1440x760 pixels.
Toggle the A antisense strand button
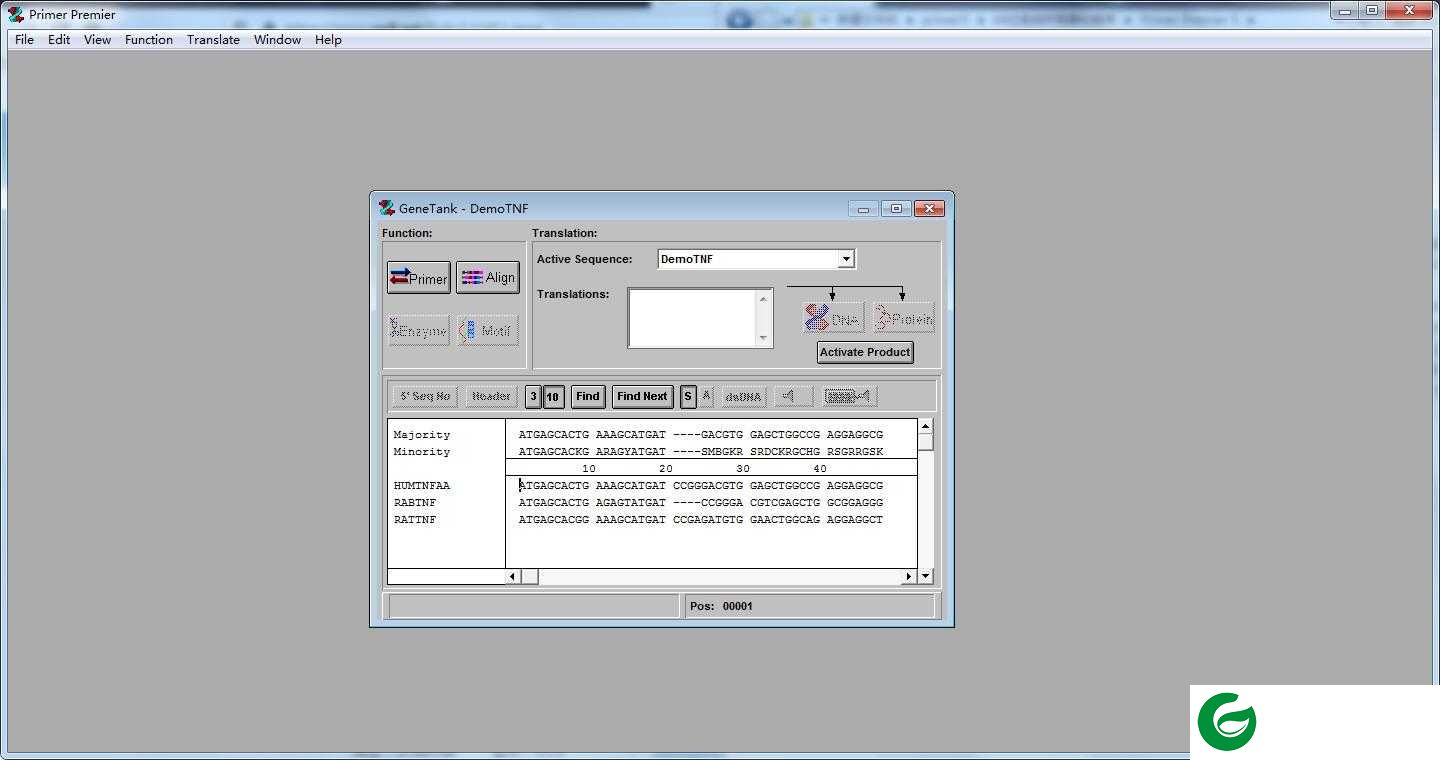point(706,396)
